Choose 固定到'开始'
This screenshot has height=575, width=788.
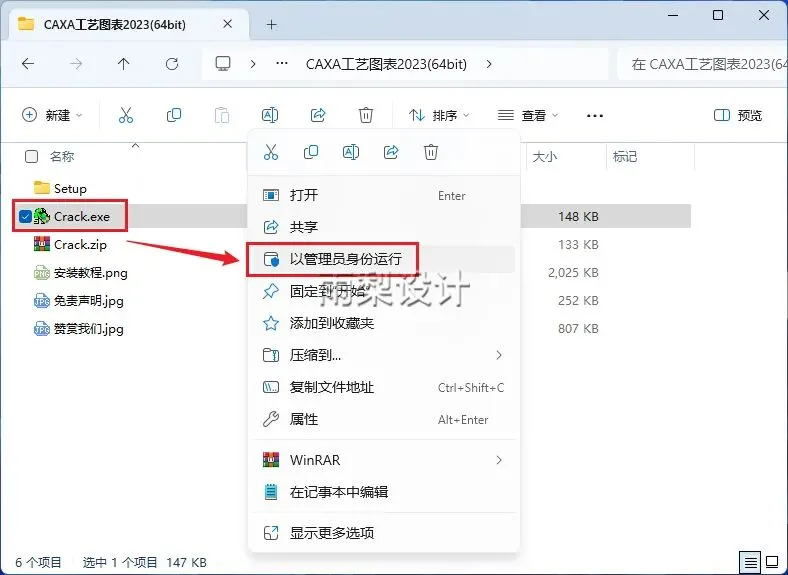(383, 291)
